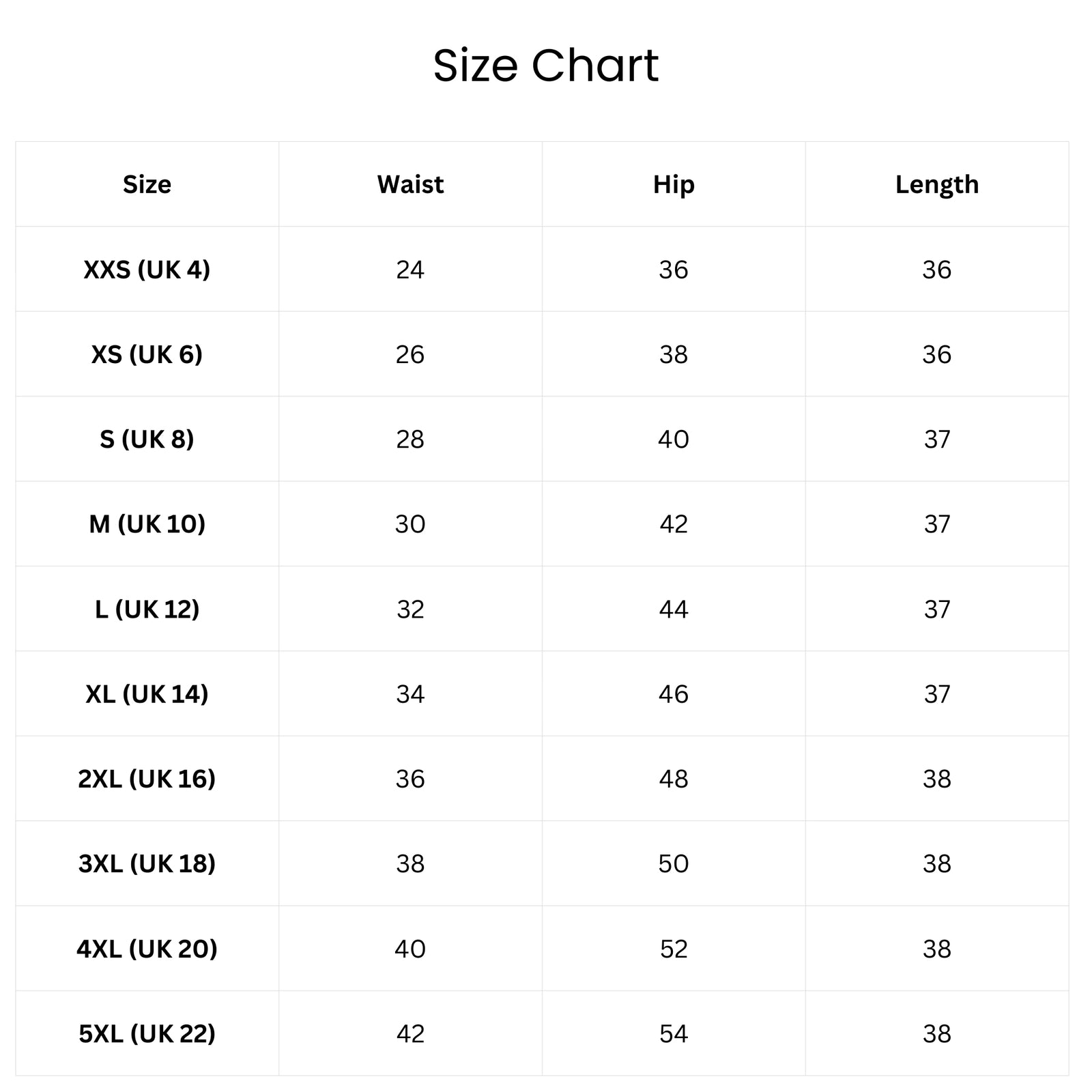Click hip value 54 for 5XL

(x=674, y=1034)
